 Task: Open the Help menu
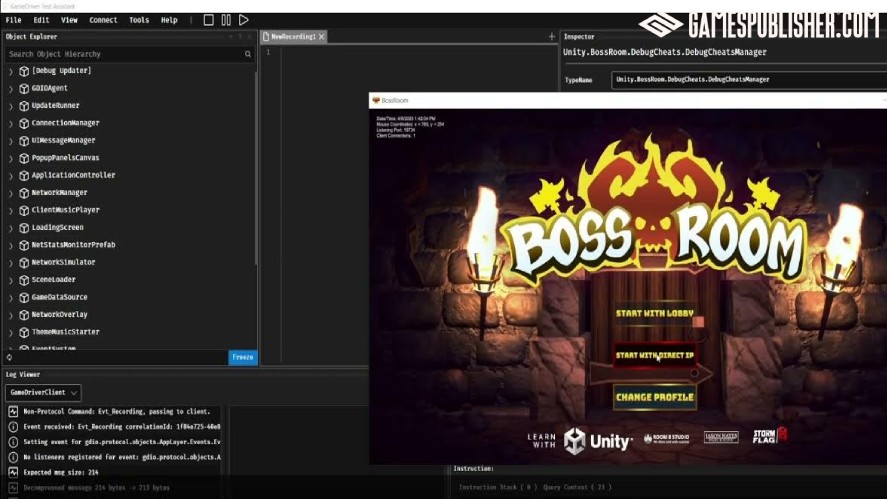point(169,20)
